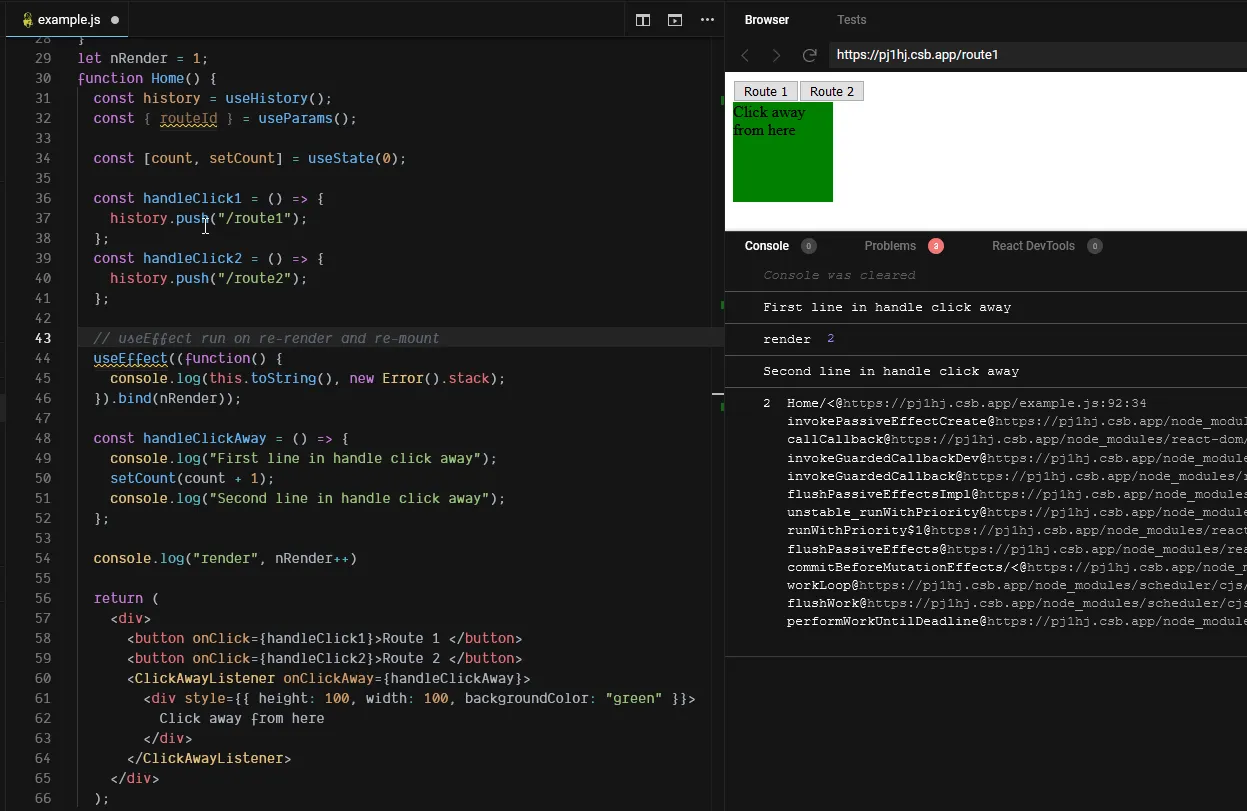
Task: Click line number 56 in the gutter
Action: (43, 598)
